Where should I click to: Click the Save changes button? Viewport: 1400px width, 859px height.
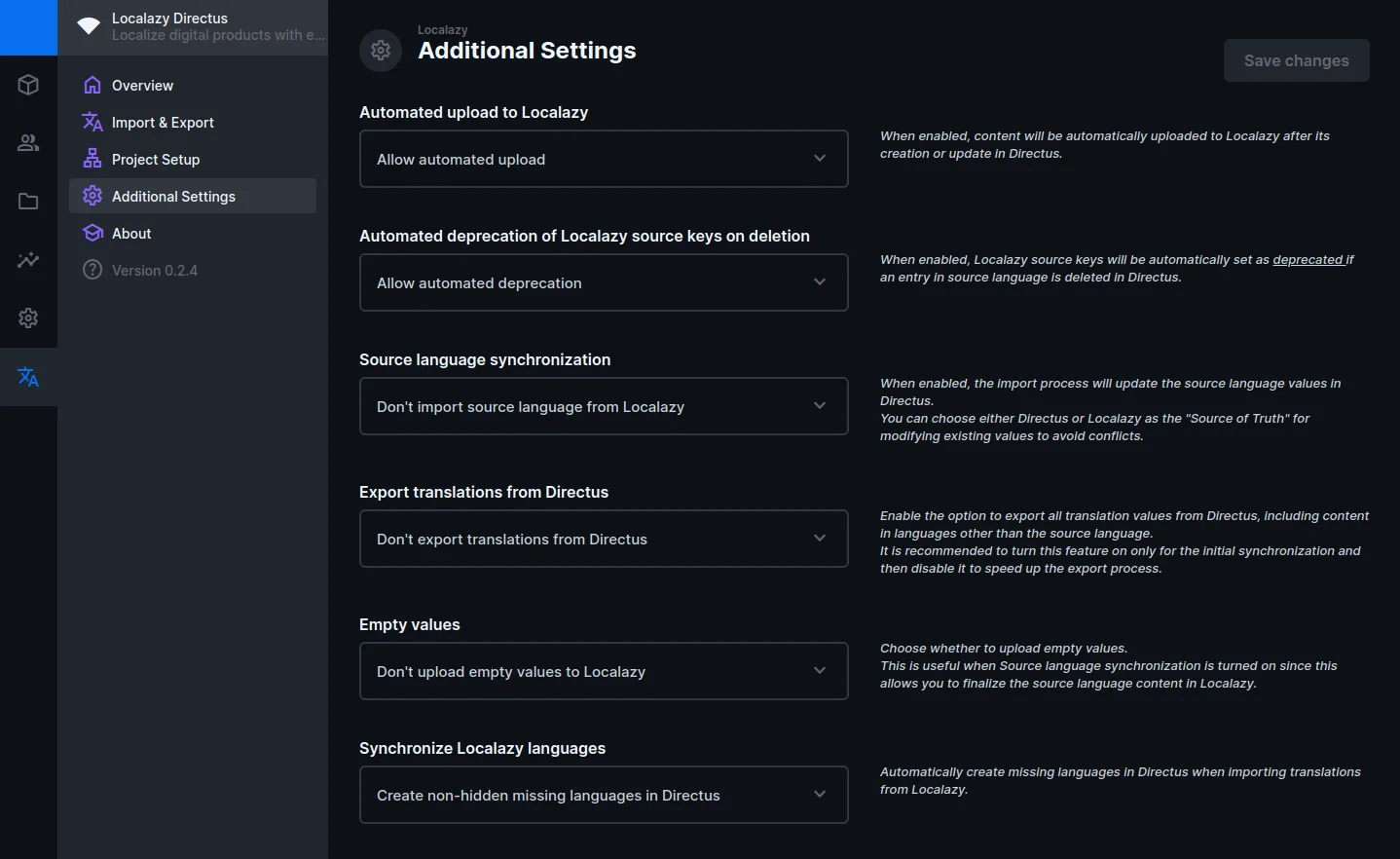(x=1296, y=60)
